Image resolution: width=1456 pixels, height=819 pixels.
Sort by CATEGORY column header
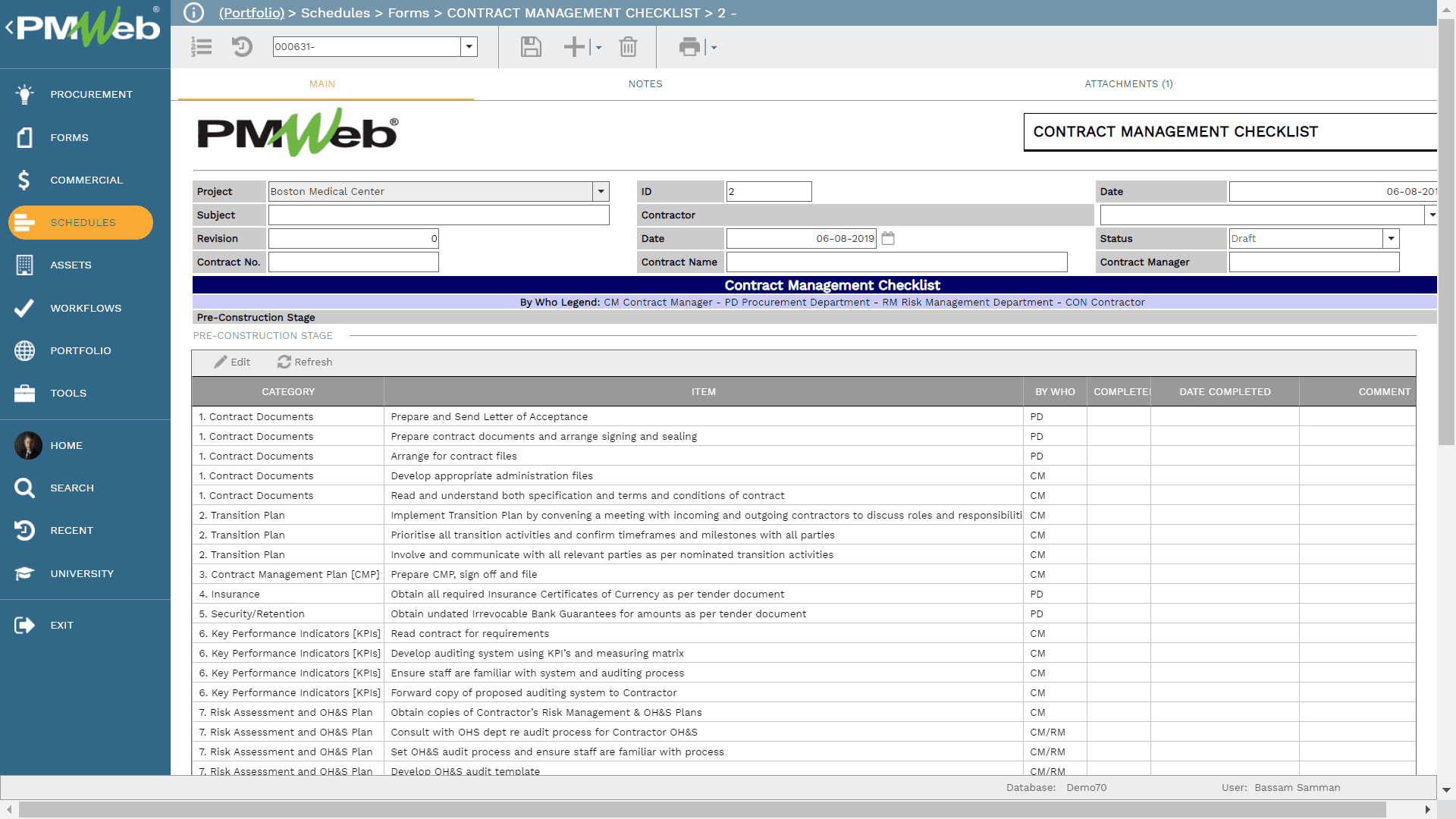(288, 392)
